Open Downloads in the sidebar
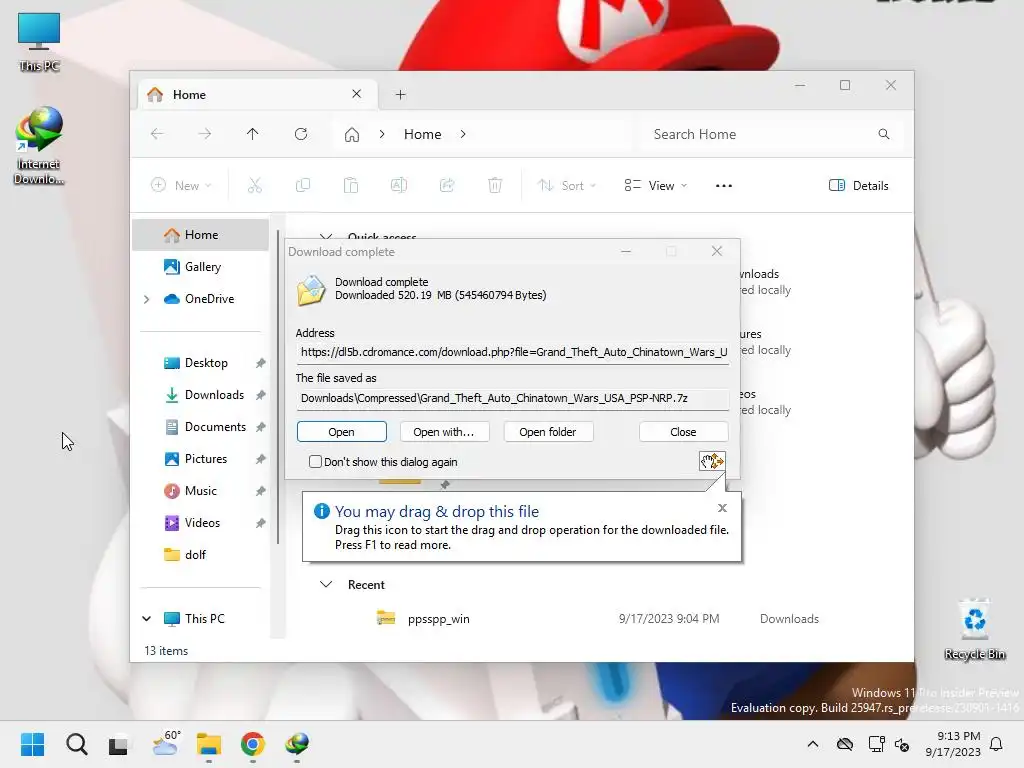 point(214,395)
